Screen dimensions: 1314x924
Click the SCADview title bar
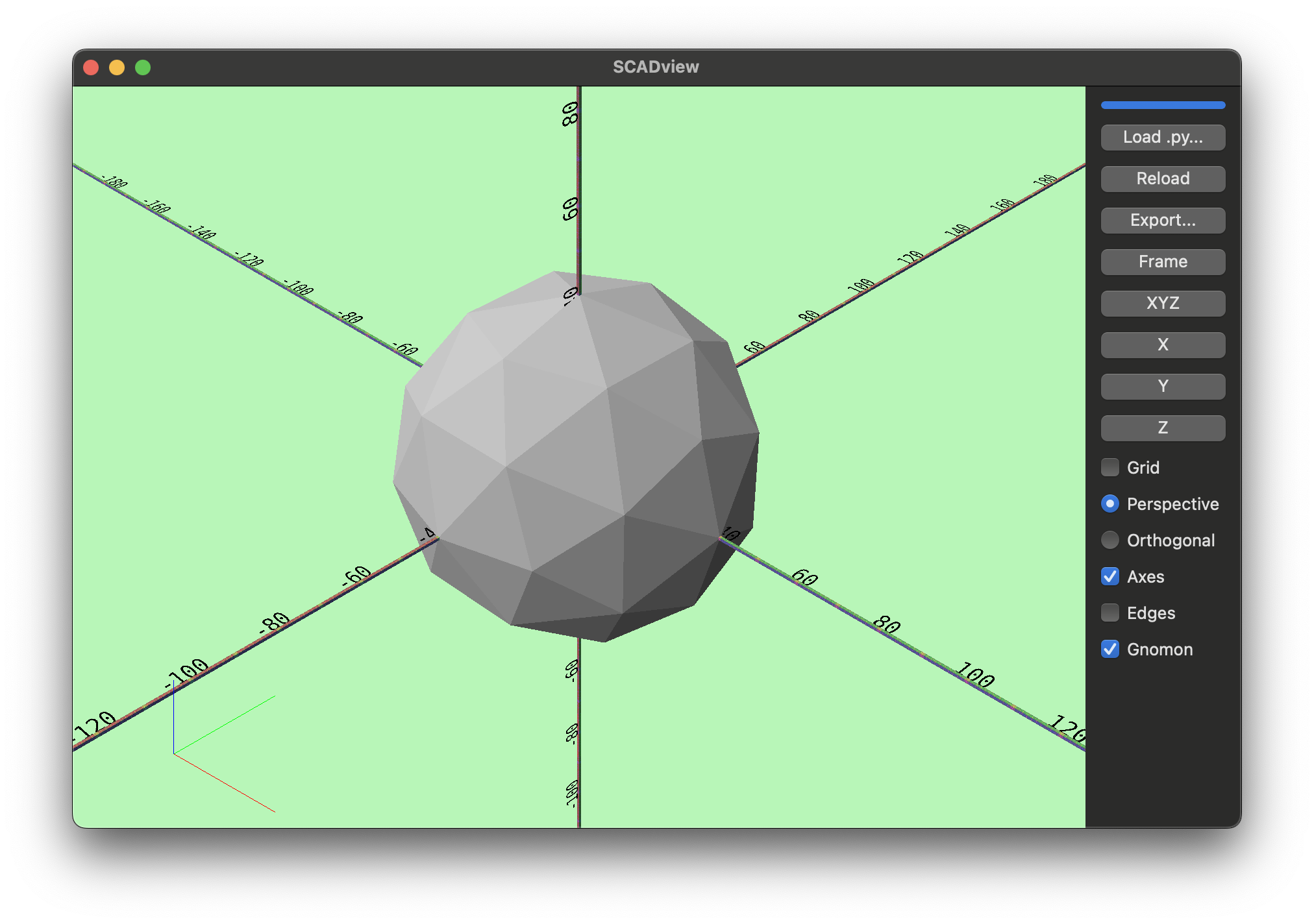pos(656,66)
